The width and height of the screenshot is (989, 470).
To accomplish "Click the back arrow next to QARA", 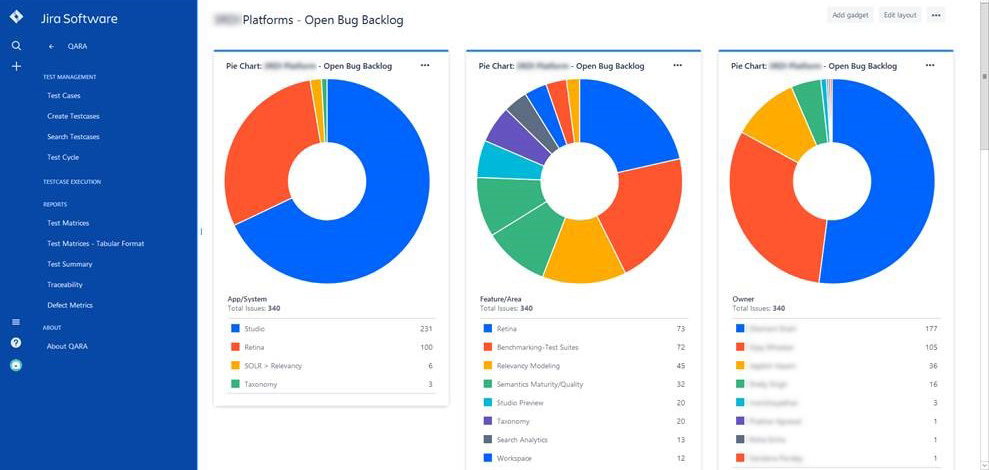I will [52, 47].
